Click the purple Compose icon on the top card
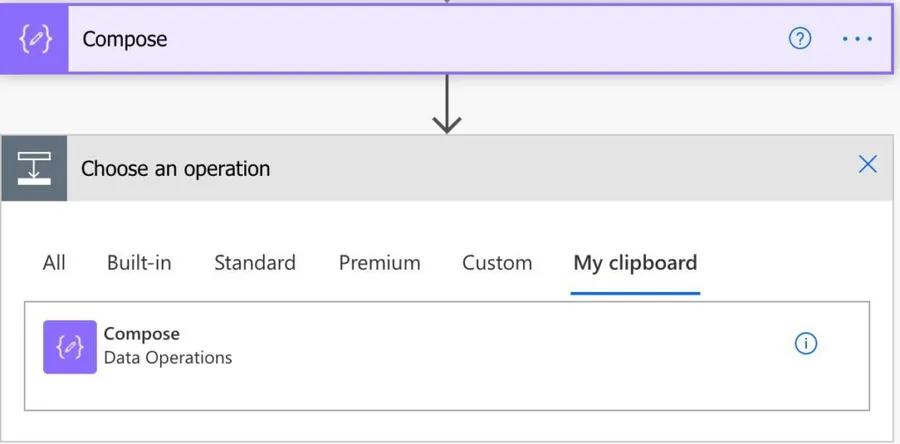The image size is (900, 444). pyautogui.click(x=35, y=40)
